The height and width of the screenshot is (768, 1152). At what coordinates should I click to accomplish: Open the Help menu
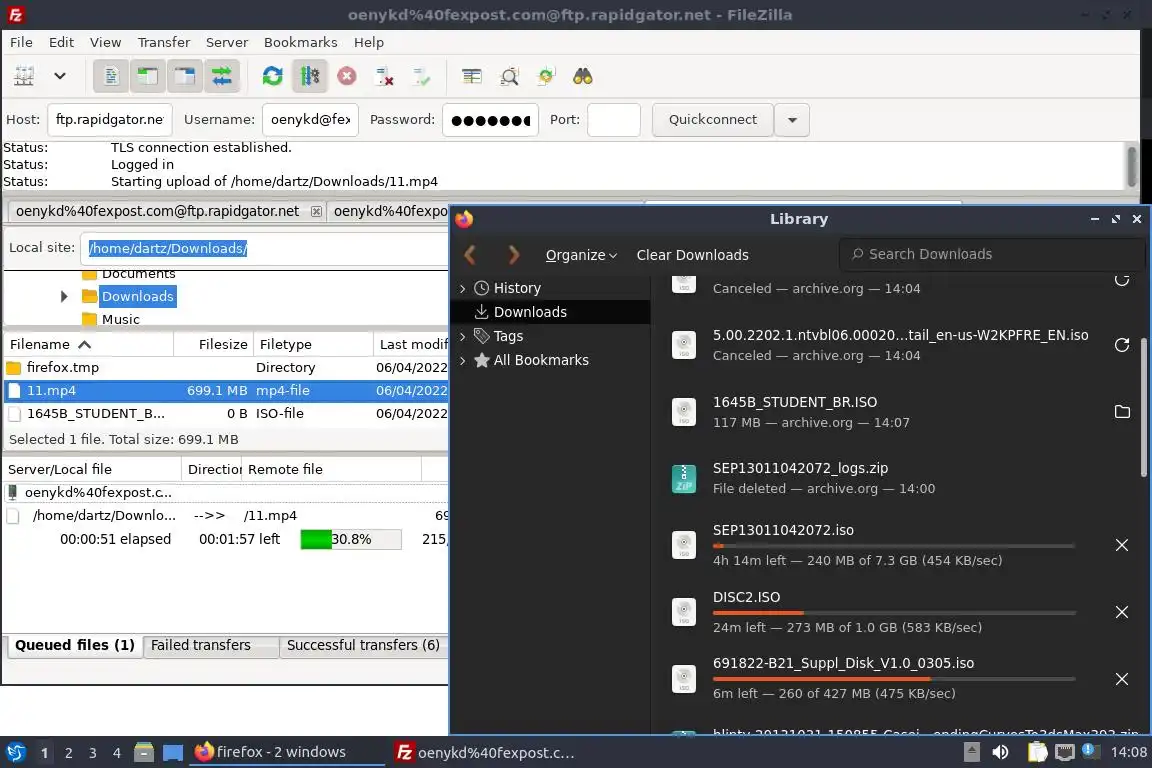[369, 42]
